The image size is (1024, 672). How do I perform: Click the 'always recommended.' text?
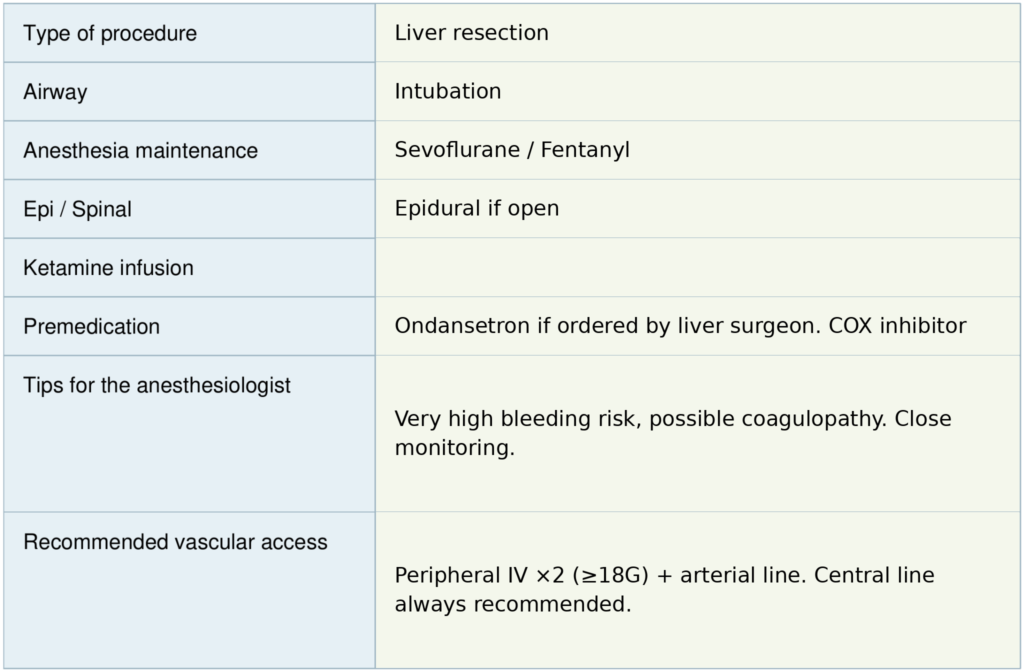coord(513,605)
